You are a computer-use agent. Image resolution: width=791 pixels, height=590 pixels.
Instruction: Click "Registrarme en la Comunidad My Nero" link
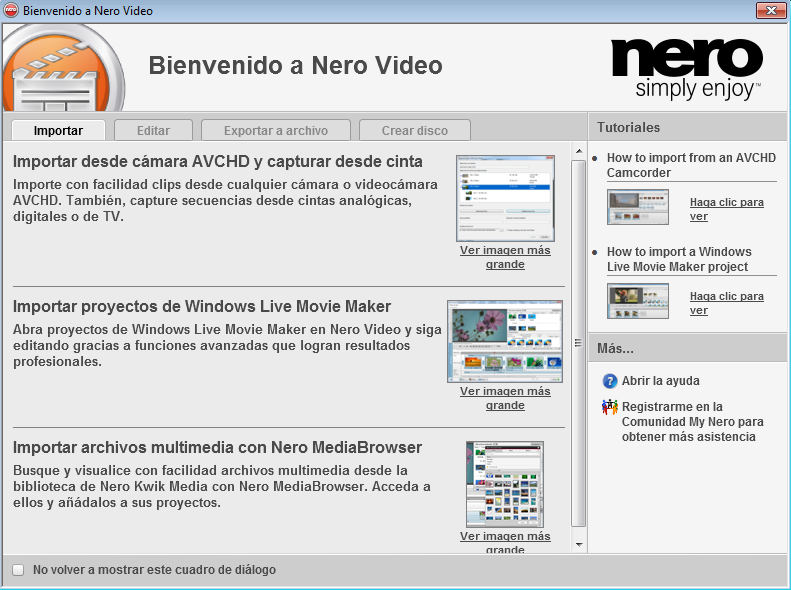pos(692,422)
